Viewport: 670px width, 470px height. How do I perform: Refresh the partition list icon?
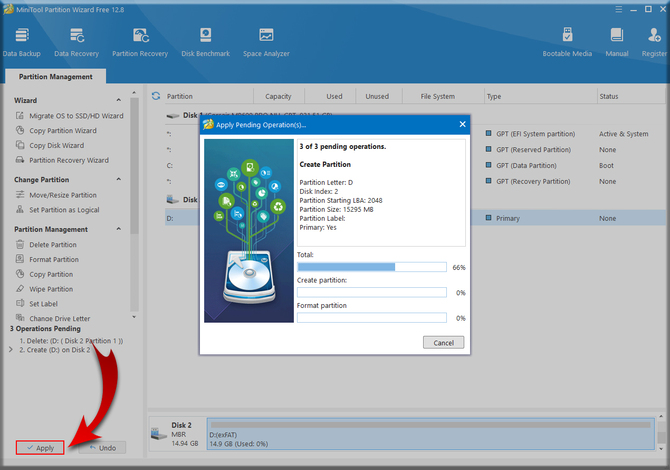tap(156, 96)
